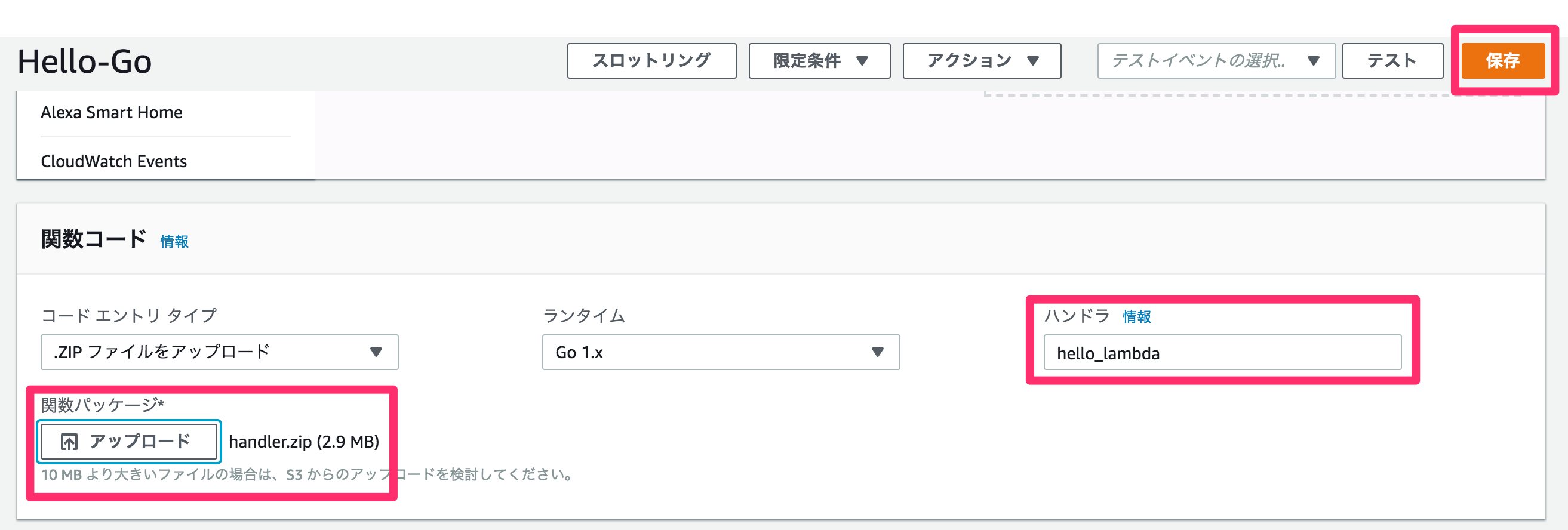
Task: Click the arrow icon of 限定条件 button
Action: pos(862,61)
